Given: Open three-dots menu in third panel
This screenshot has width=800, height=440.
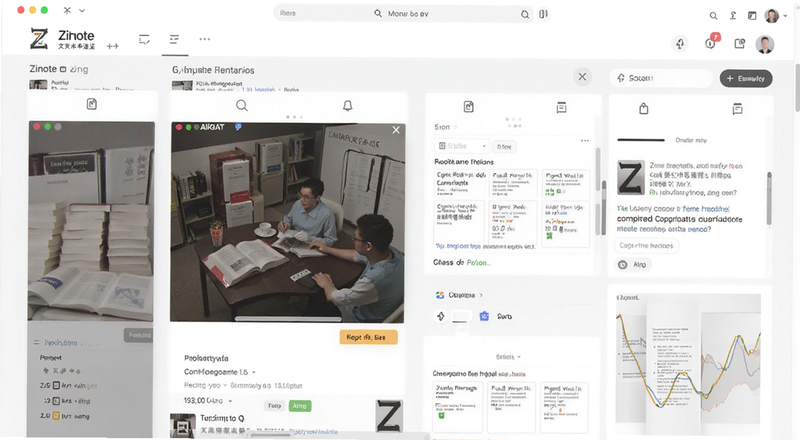Looking at the screenshot, I should click(x=585, y=140).
